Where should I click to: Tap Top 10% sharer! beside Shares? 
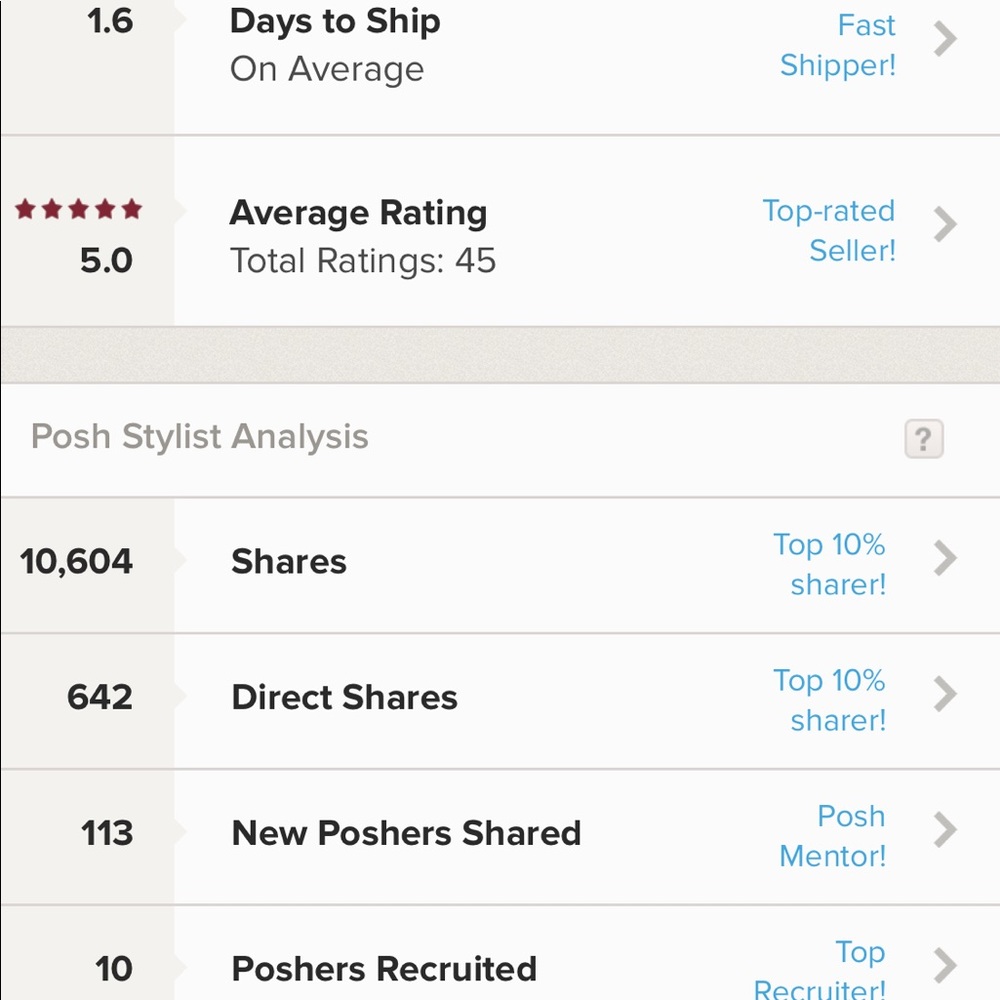click(830, 564)
